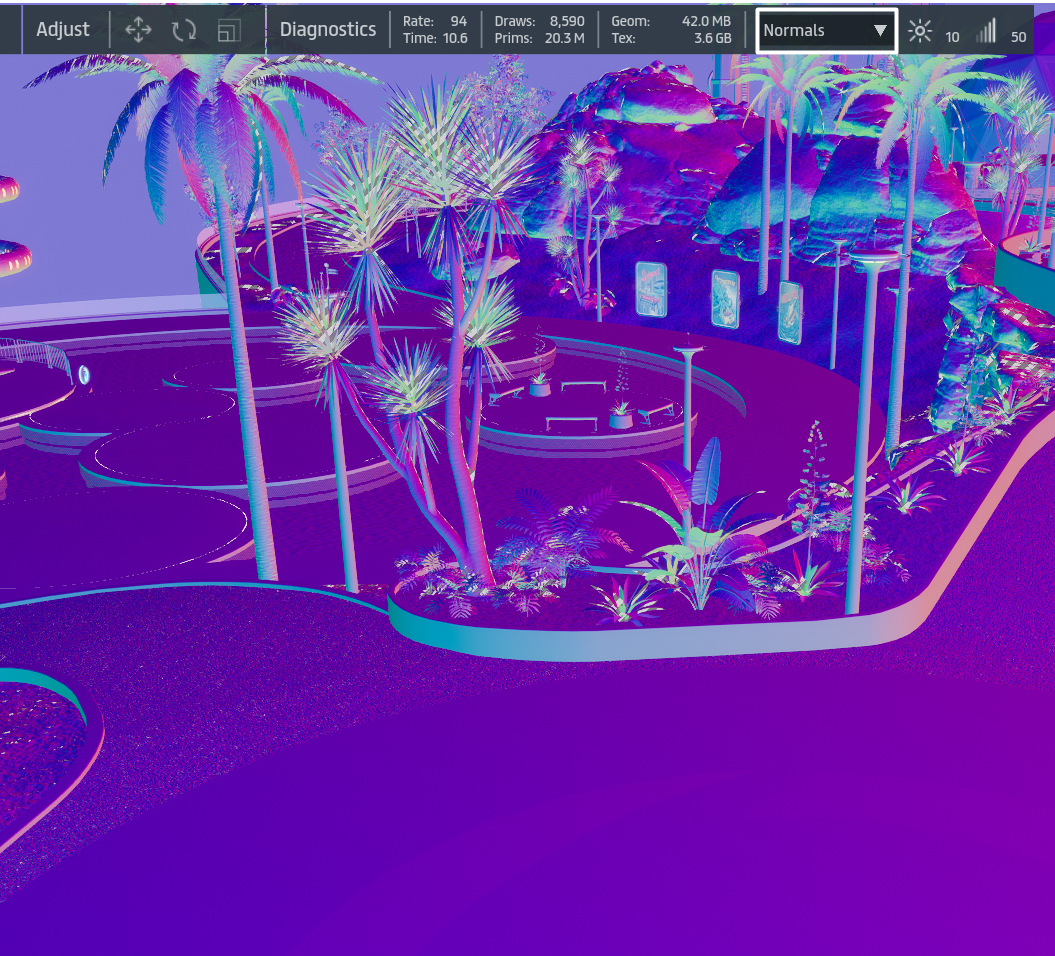This screenshot has width=1055, height=956.
Task: Open the Normals view mode dropdown
Action: click(826, 30)
